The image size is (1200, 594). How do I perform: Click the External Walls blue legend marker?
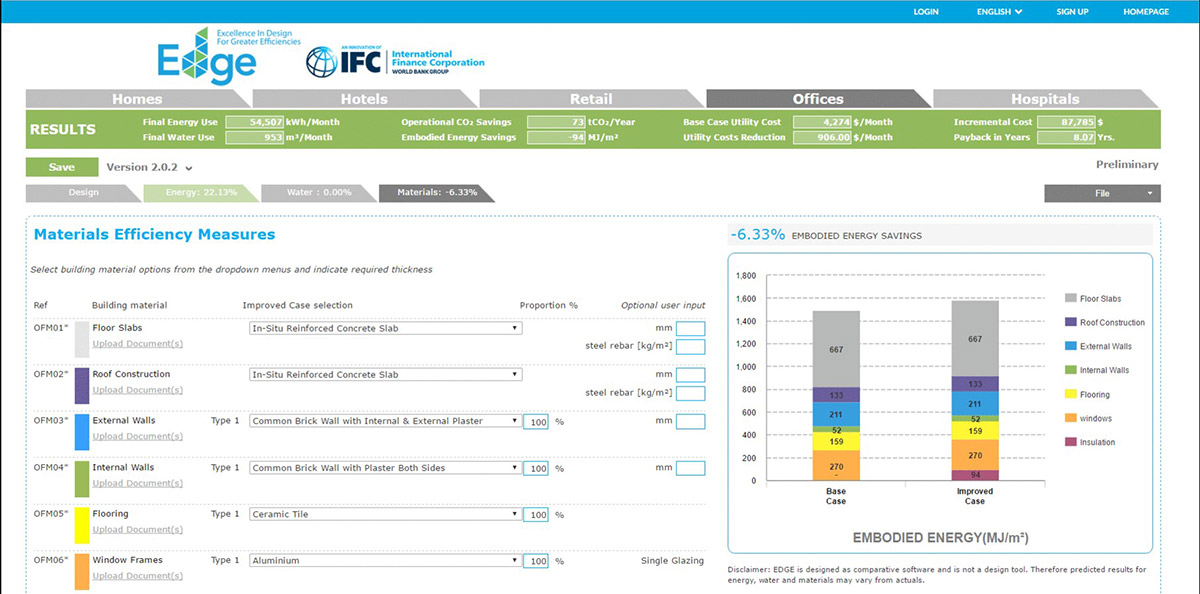[1070, 346]
